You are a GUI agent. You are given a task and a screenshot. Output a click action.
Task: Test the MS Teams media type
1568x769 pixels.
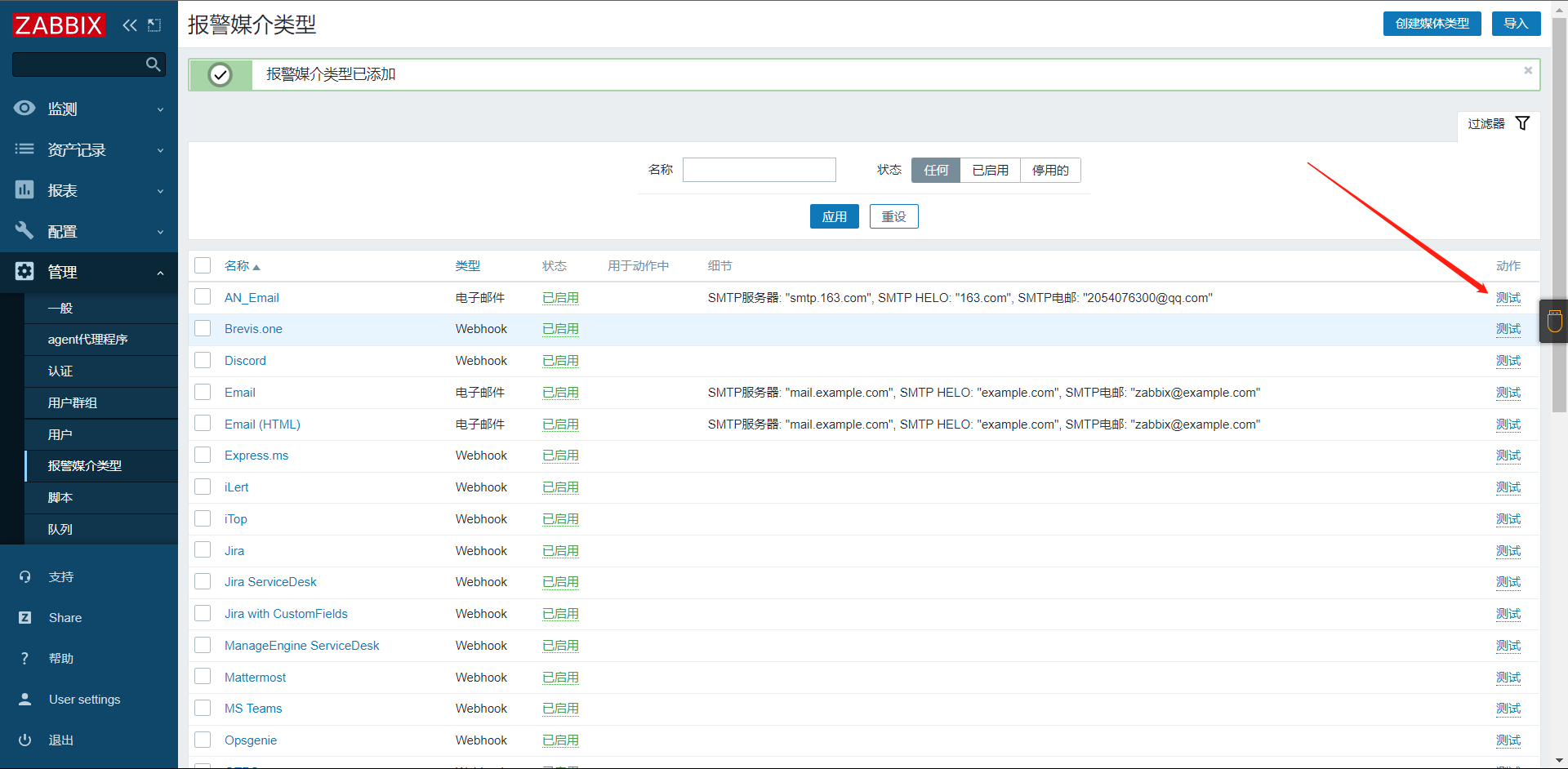pyautogui.click(x=1508, y=709)
